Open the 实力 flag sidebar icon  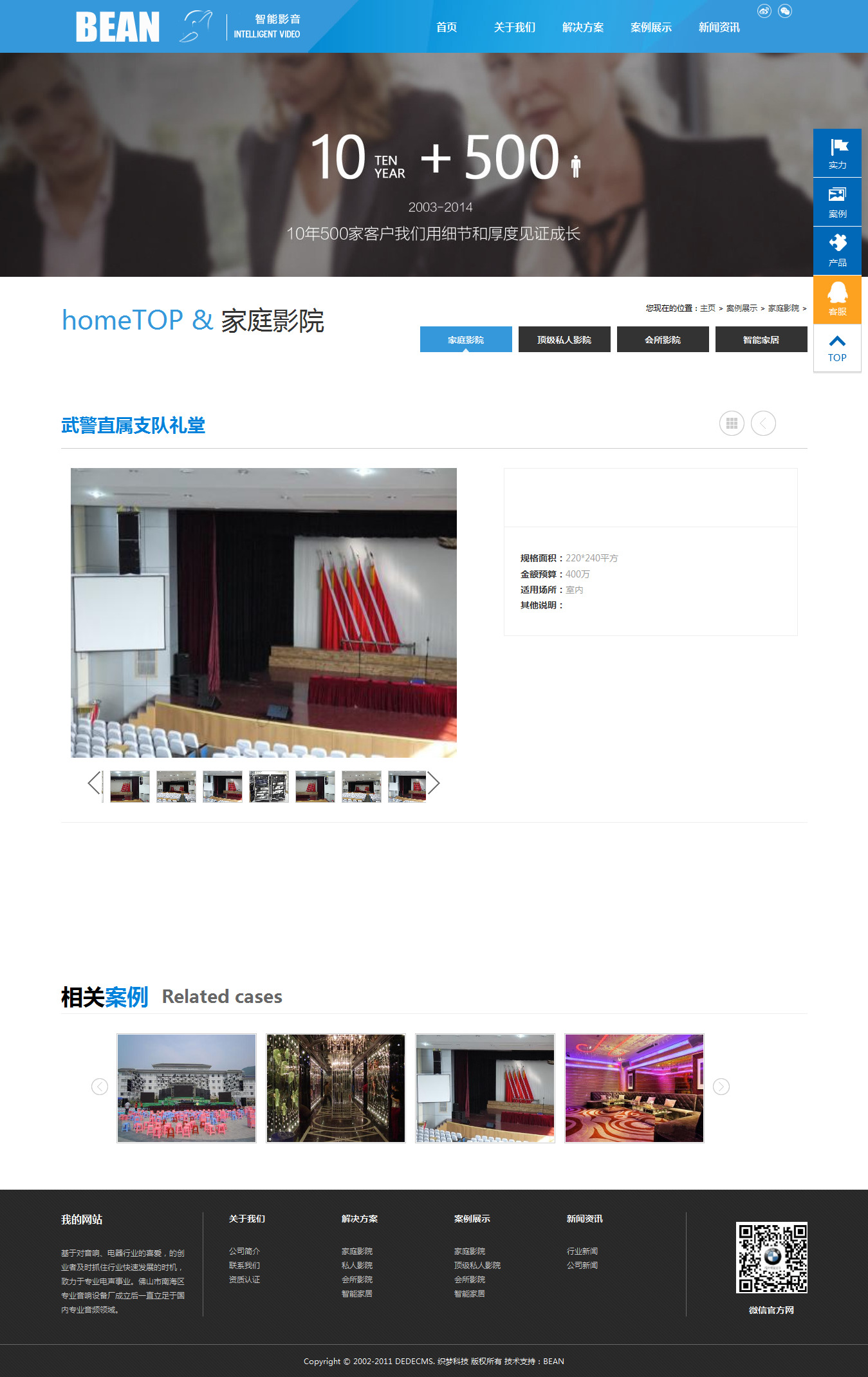[x=837, y=153]
